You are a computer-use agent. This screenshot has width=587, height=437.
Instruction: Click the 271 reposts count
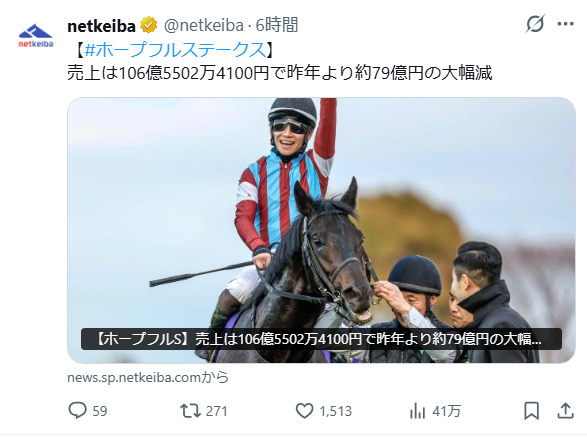(216, 411)
